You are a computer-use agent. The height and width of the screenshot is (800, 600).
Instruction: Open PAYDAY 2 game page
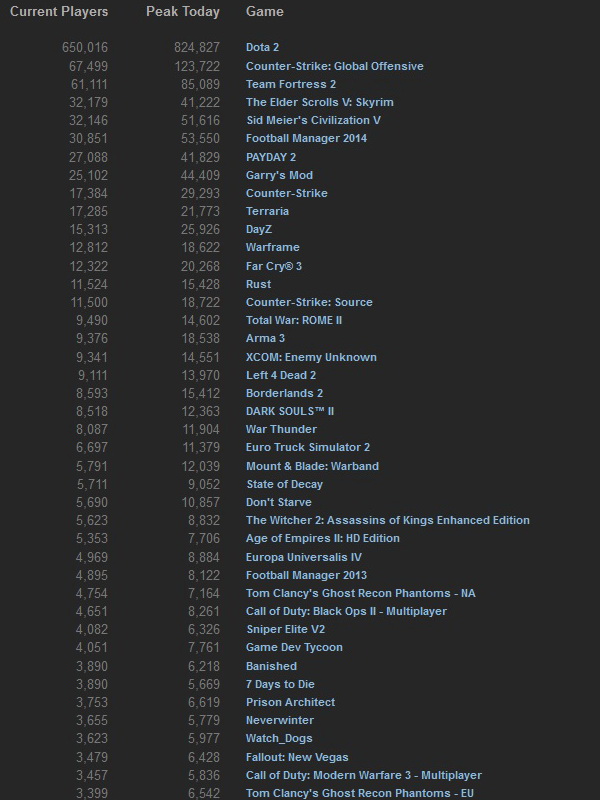pos(271,157)
